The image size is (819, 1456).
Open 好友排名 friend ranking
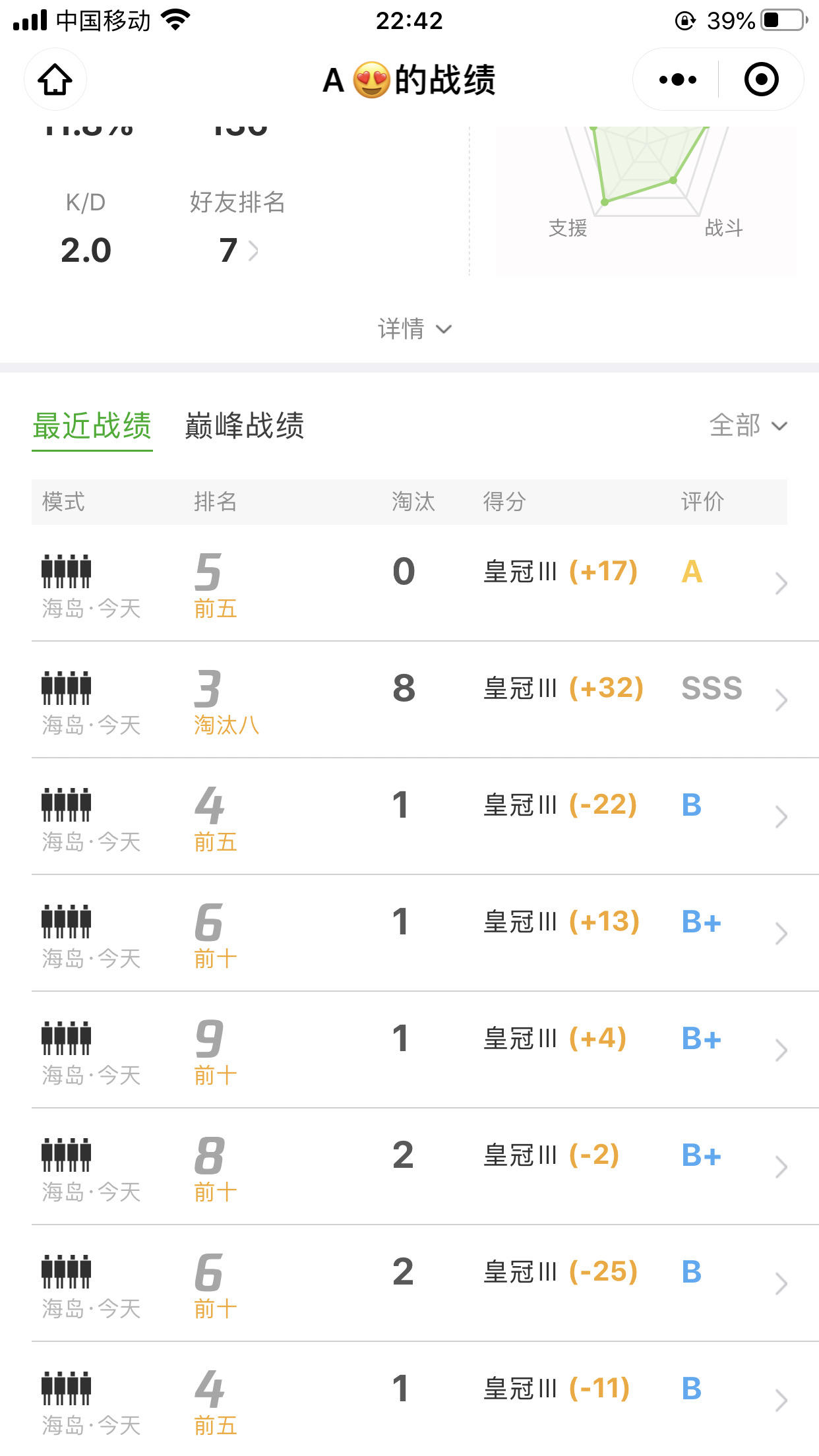[237, 202]
